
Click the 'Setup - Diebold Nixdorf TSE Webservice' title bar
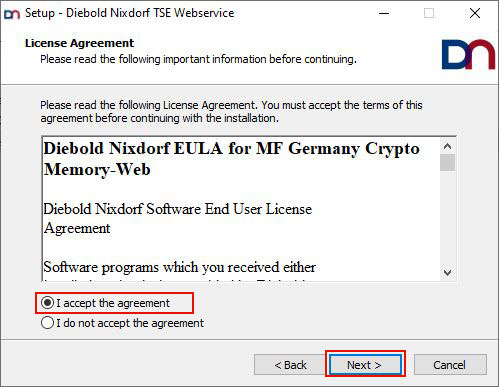(x=130, y=13)
